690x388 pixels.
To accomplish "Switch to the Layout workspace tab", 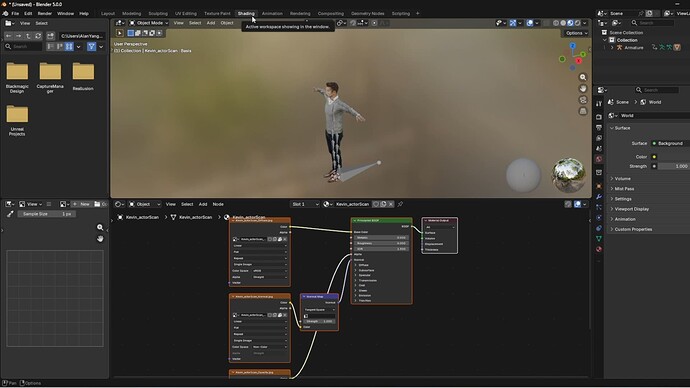I will [108, 13].
